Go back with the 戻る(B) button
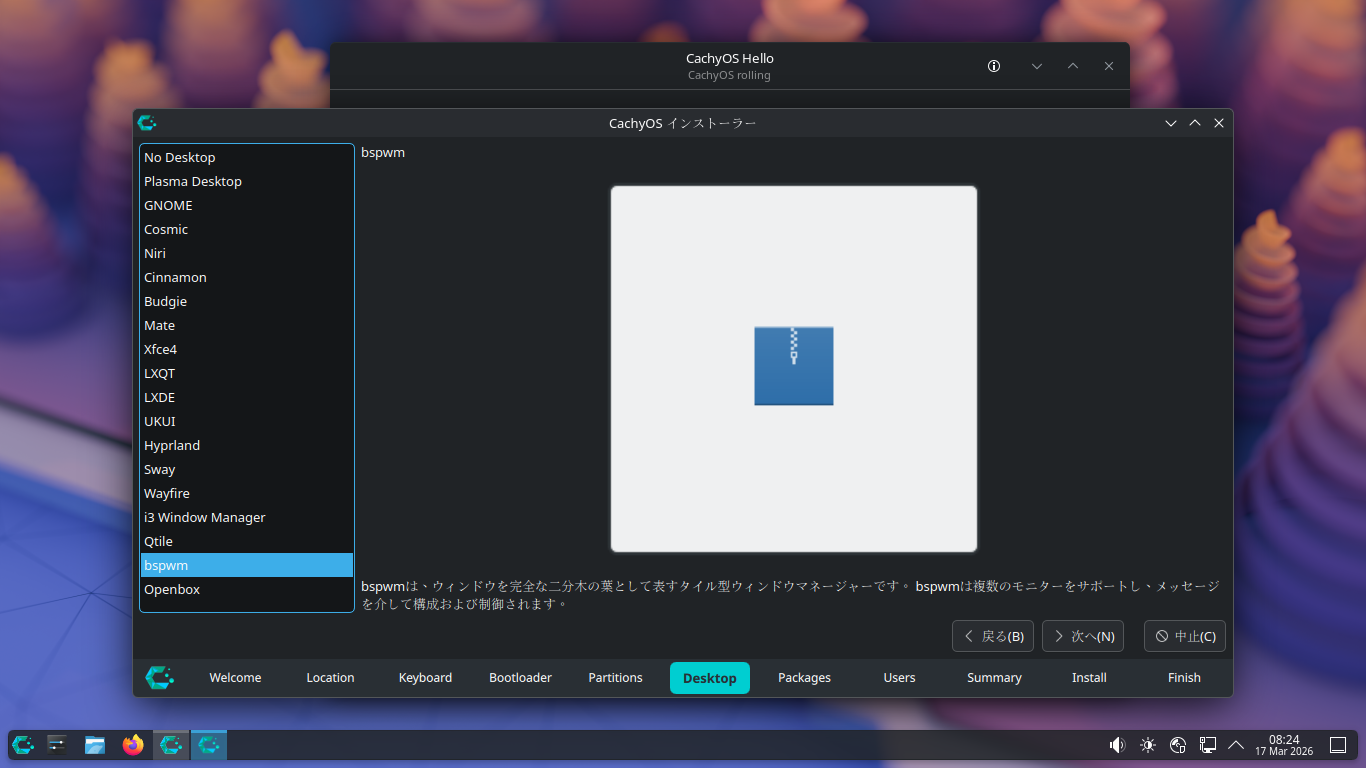This screenshot has height=768, width=1366. [993, 636]
